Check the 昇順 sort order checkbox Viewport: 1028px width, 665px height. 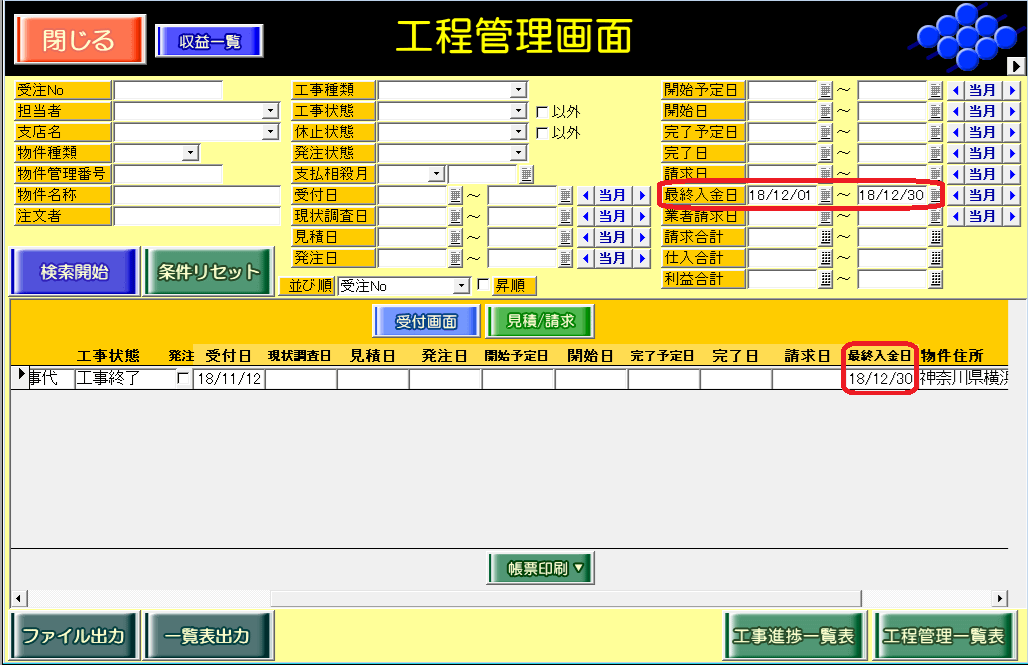point(484,286)
